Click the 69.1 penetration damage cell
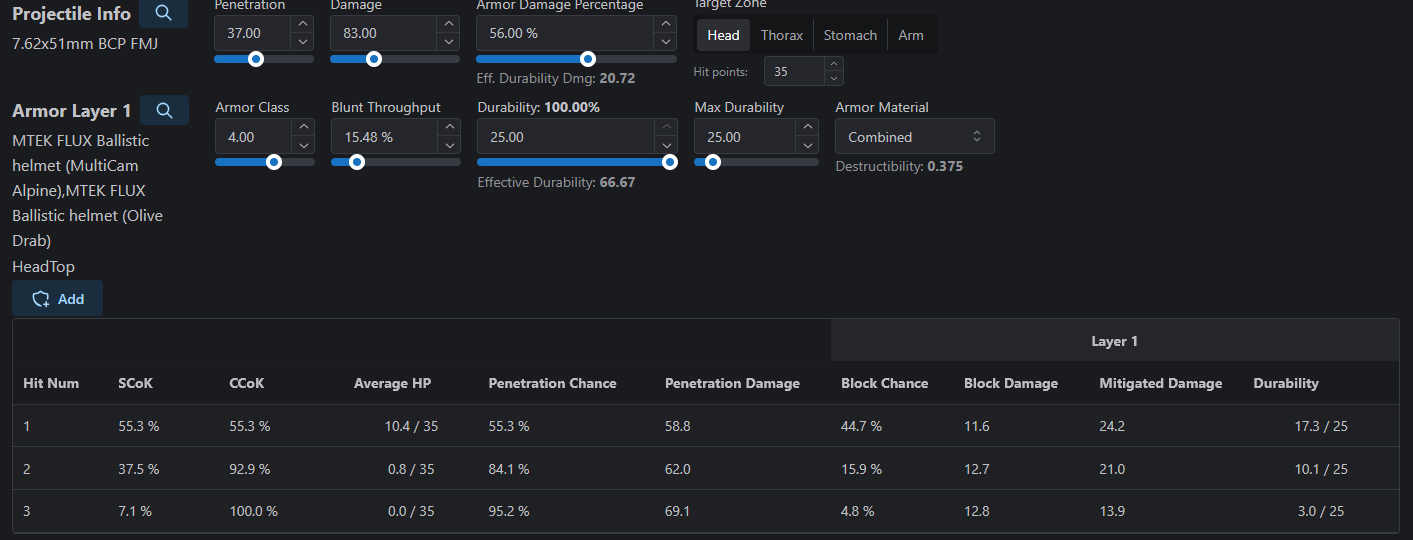 pos(678,511)
